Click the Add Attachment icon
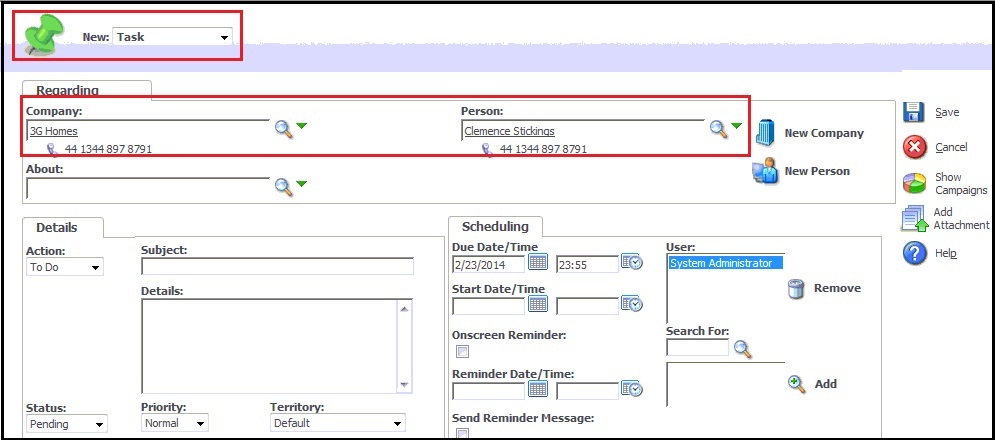This screenshot has width=995, height=440. tap(914, 218)
